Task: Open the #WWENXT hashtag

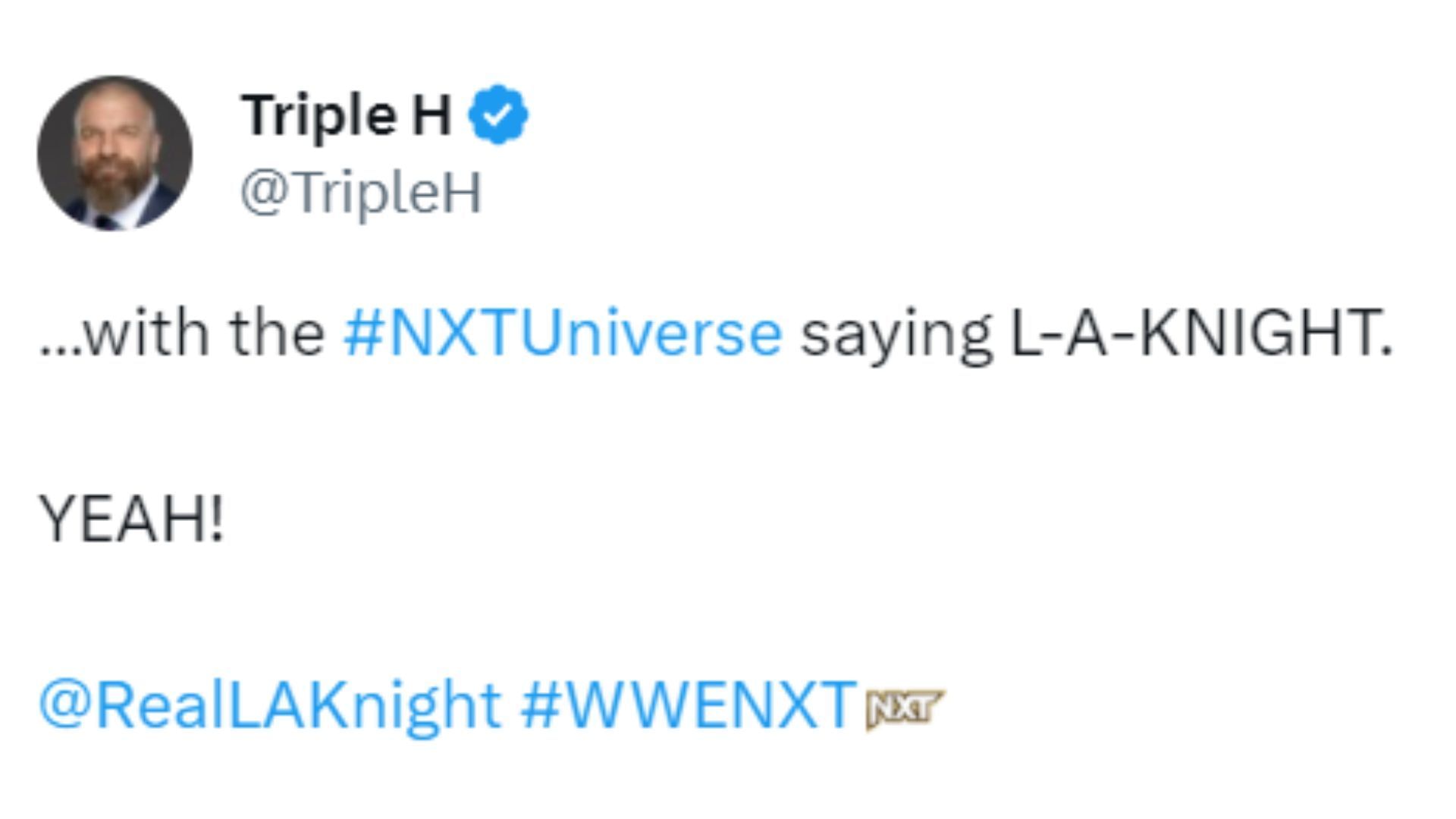Action: (689, 704)
